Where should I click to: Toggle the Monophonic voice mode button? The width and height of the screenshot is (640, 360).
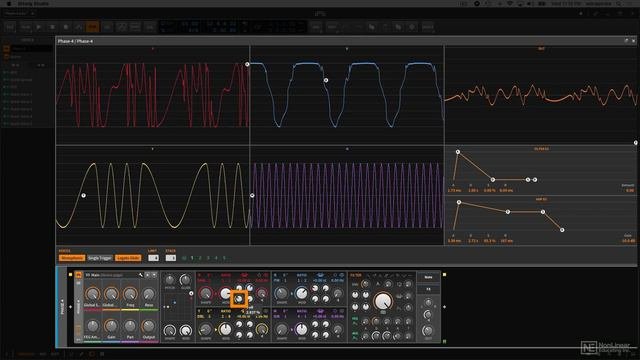pos(72,258)
